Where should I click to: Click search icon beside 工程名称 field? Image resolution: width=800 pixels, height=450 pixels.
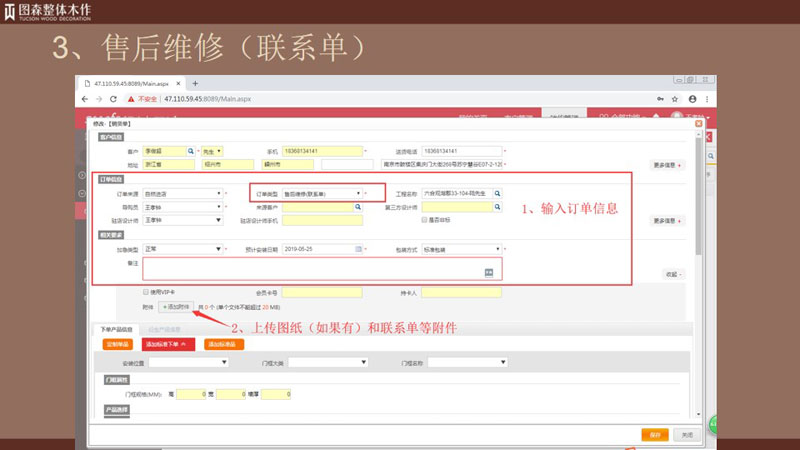tap(496, 194)
